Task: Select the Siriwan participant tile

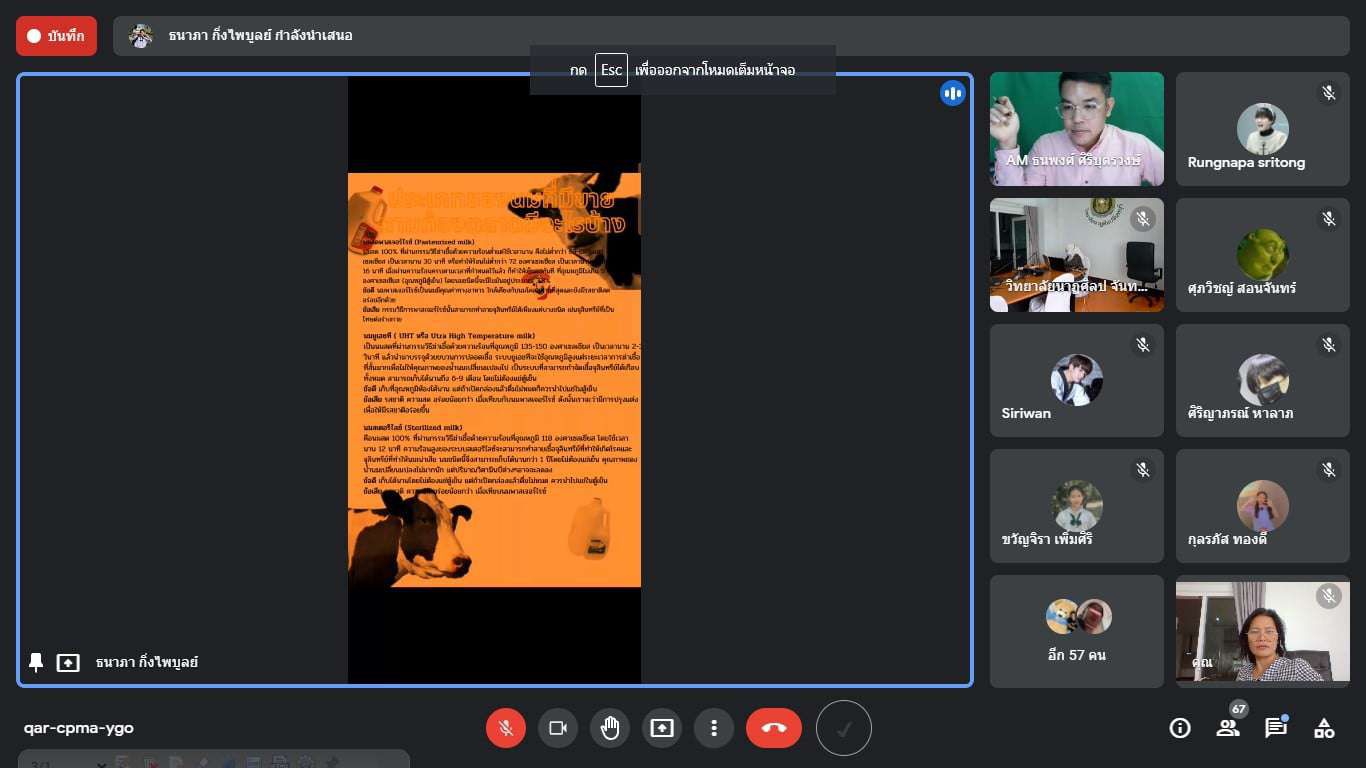Action: (x=1076, y=381)
